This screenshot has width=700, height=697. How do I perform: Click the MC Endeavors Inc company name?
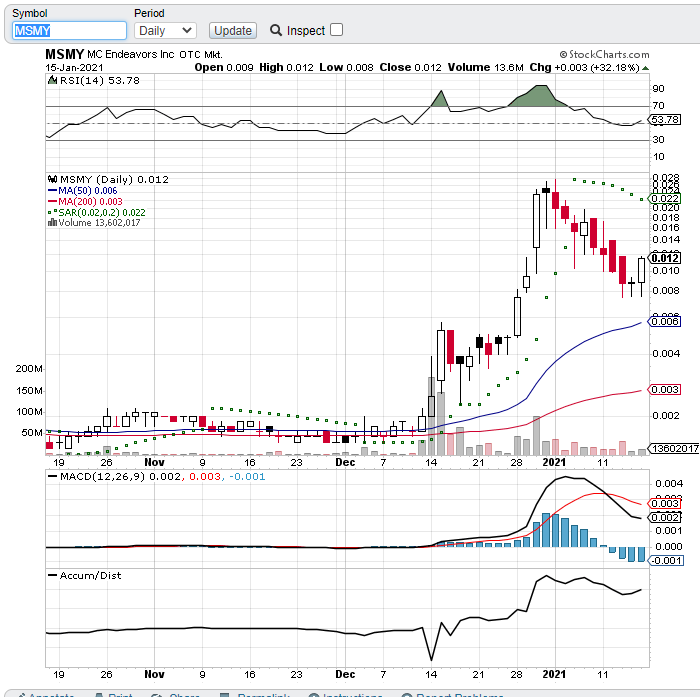[131, 54]
